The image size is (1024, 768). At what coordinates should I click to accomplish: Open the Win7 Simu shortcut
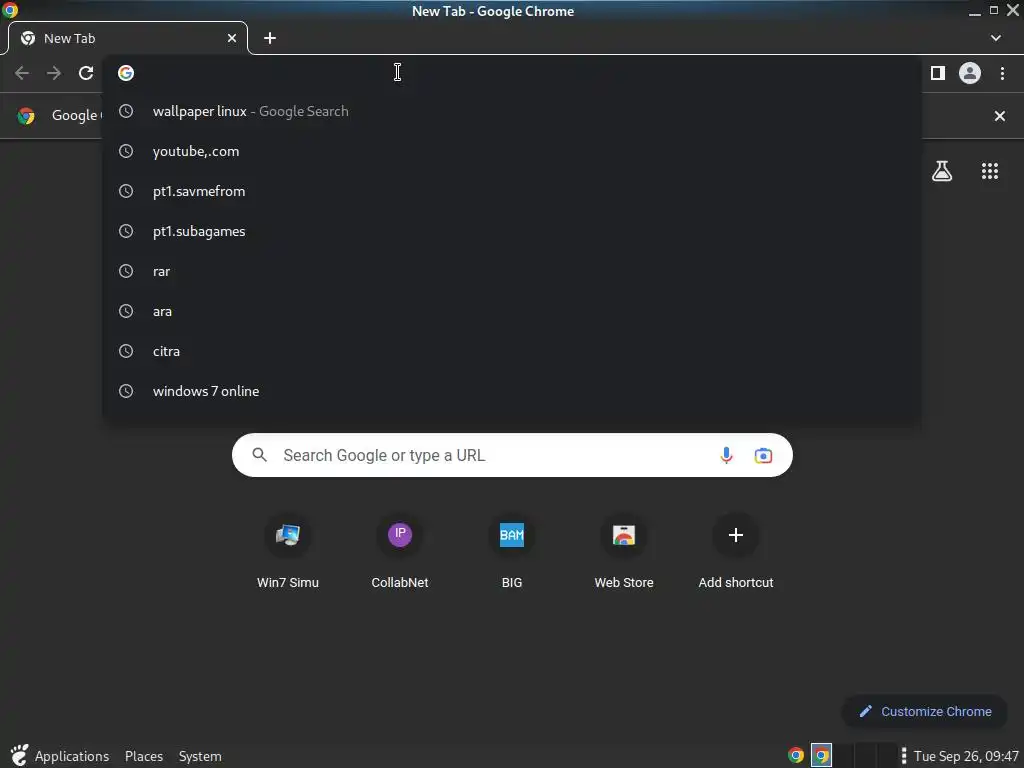(288, 552)
